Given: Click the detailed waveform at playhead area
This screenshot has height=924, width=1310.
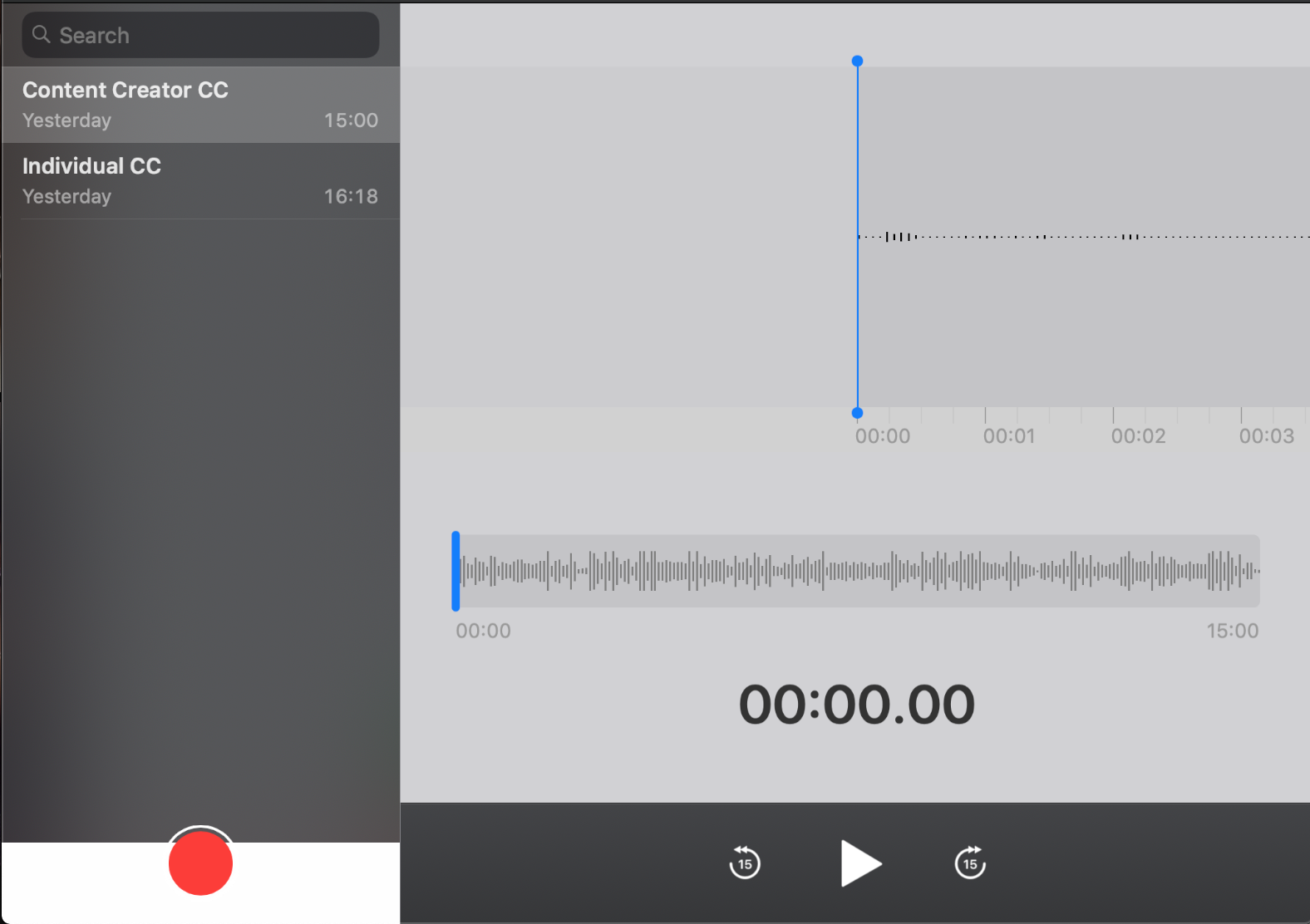Looking at the screenshot, I should click(1084, 237).
